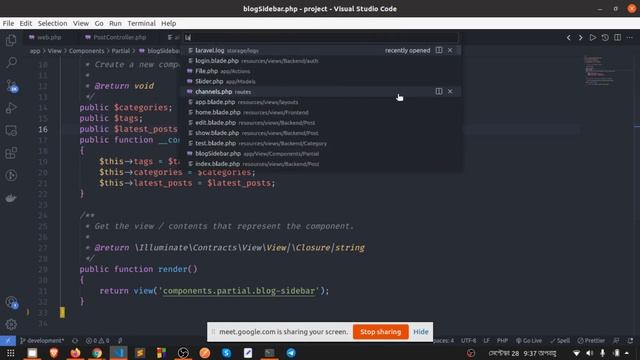Open notifications bell in status bar
Image resolution: width=640 pixels, height=360 pixels.
coord(630,340)
